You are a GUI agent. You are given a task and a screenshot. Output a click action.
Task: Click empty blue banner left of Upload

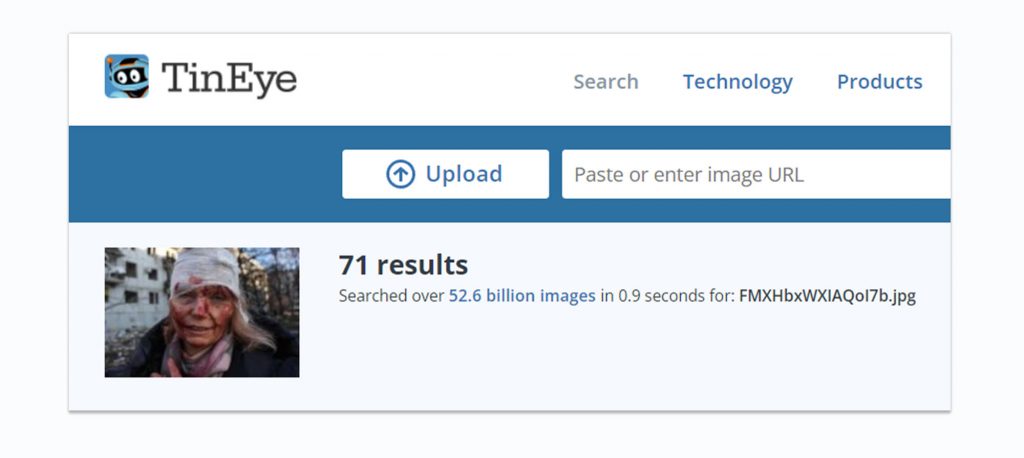point(200,174)
